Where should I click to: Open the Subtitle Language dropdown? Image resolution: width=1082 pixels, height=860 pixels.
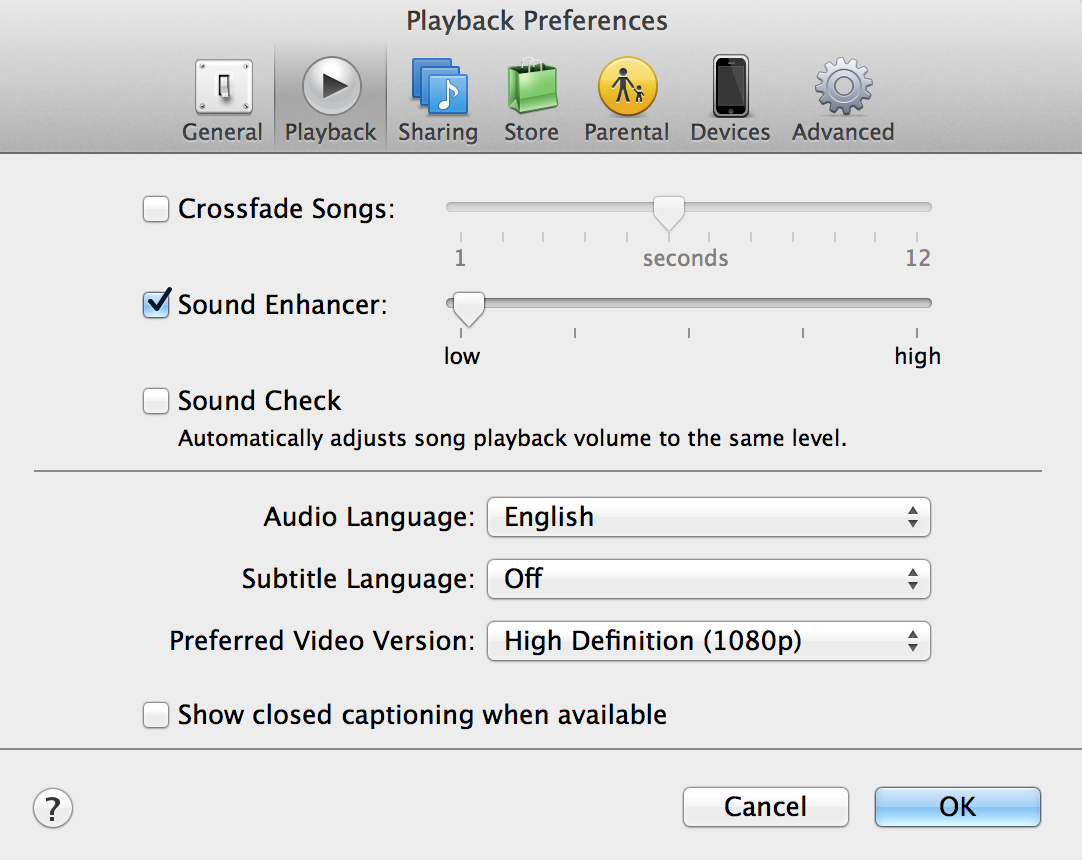709,578
